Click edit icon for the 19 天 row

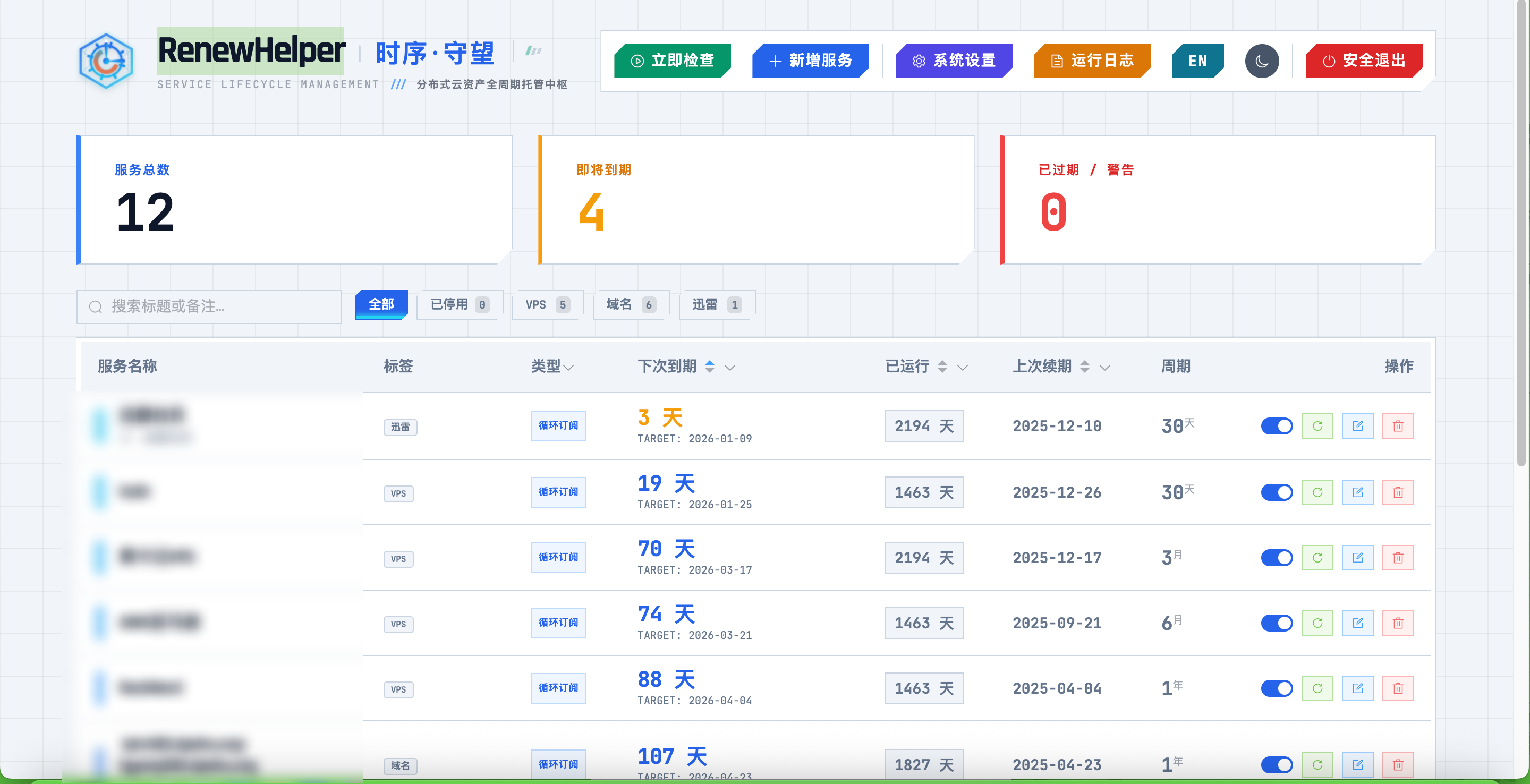click(1357, 492)
